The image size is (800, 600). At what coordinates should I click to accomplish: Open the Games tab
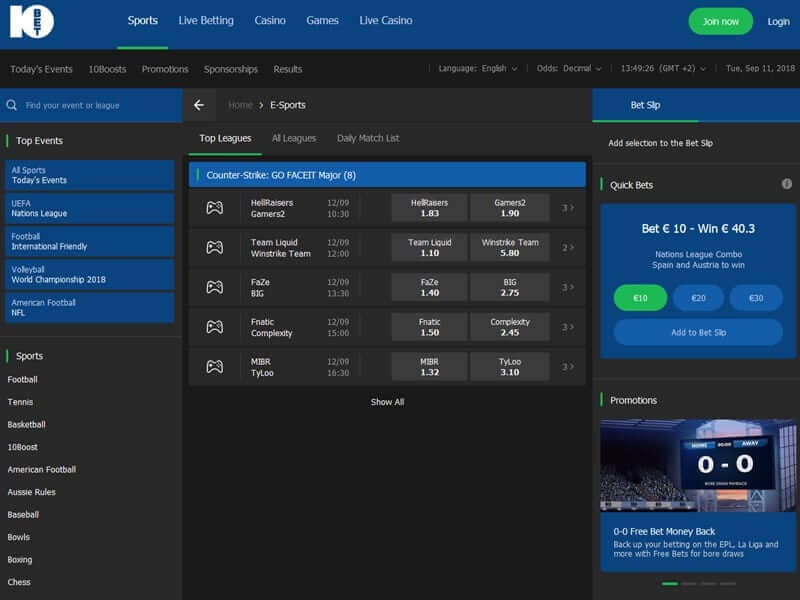pos(322,20)
